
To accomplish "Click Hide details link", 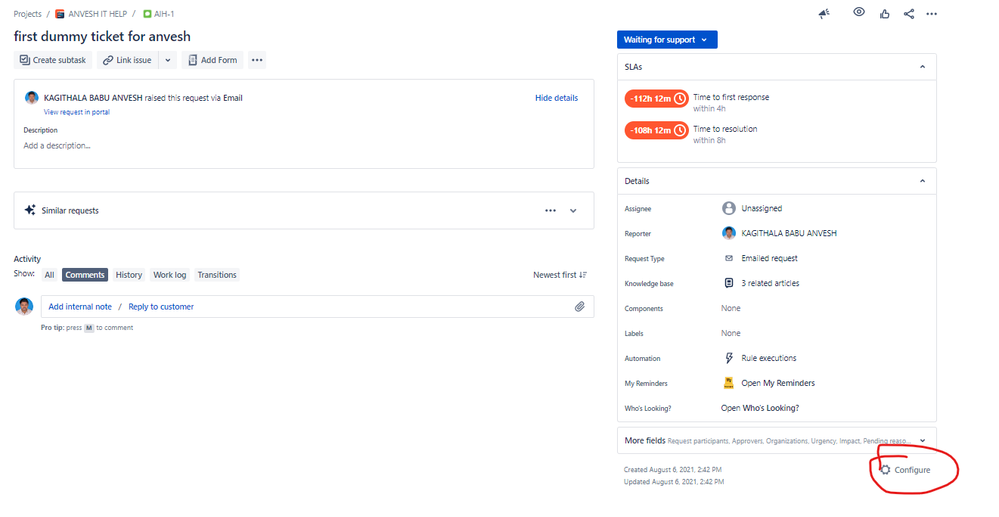I will point(556,98).
